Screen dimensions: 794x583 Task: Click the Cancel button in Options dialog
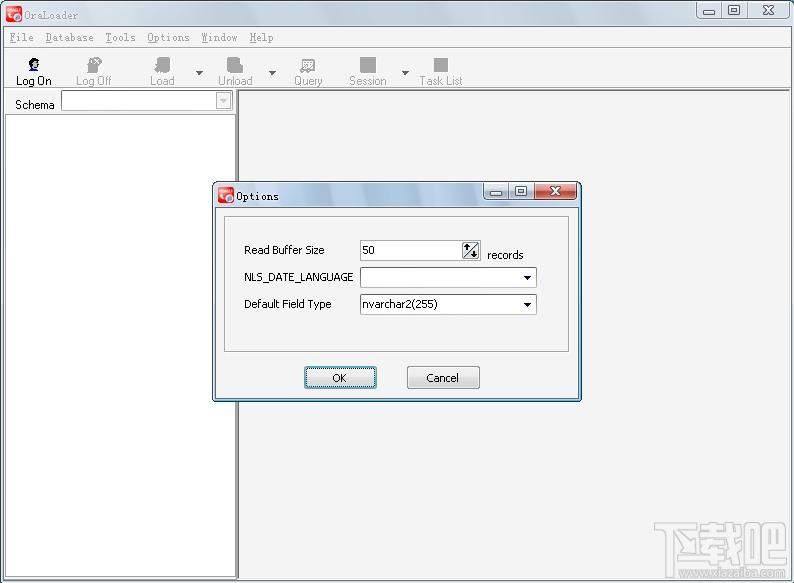coord(443,378)
